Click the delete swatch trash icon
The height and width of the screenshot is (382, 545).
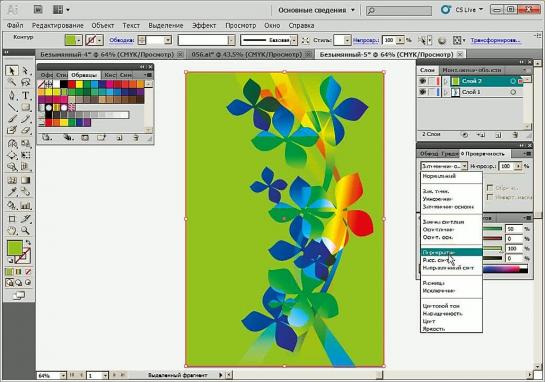pos(137,138)
